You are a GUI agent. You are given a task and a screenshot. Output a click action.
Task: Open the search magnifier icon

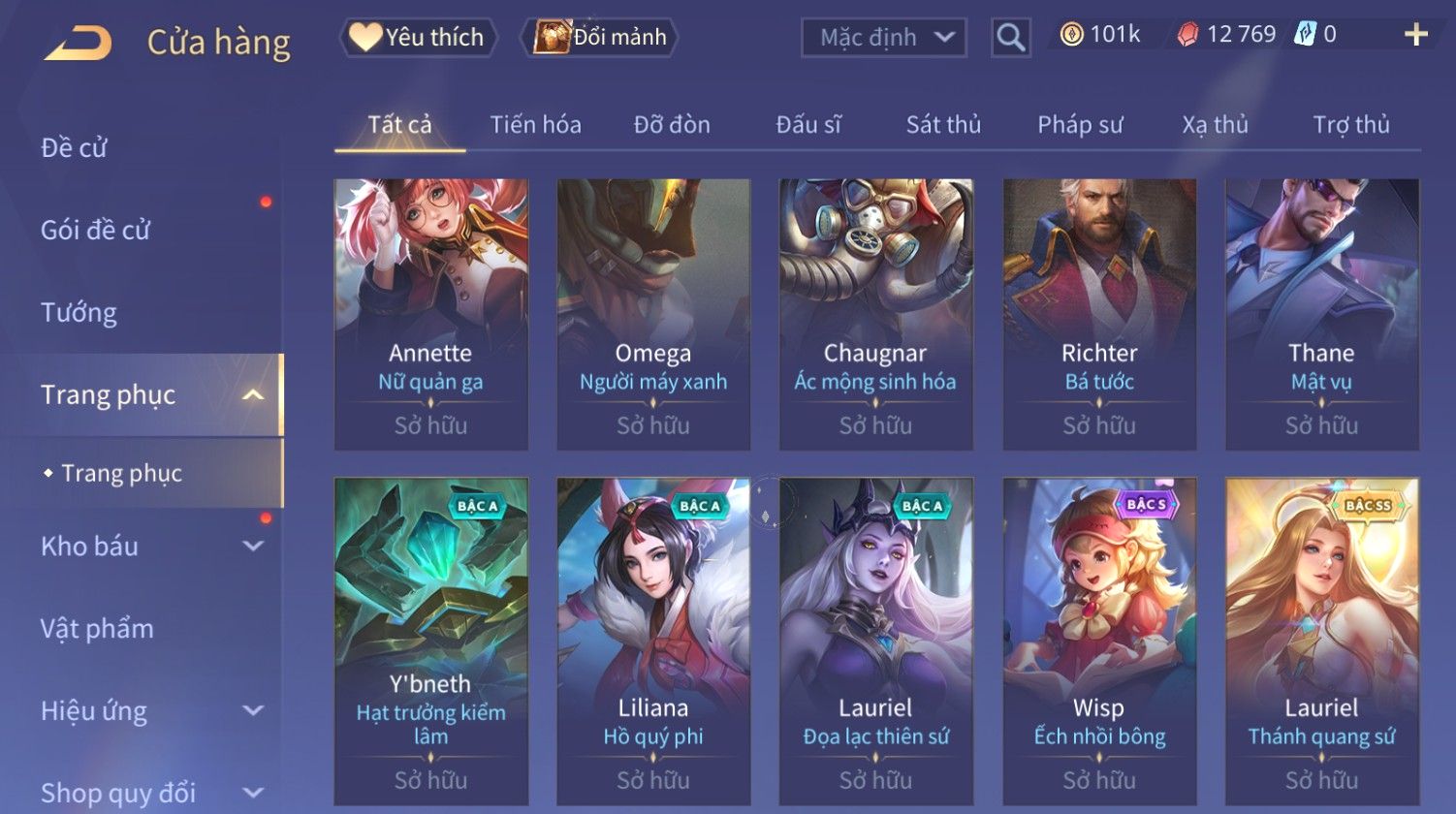click(1010, 38)
